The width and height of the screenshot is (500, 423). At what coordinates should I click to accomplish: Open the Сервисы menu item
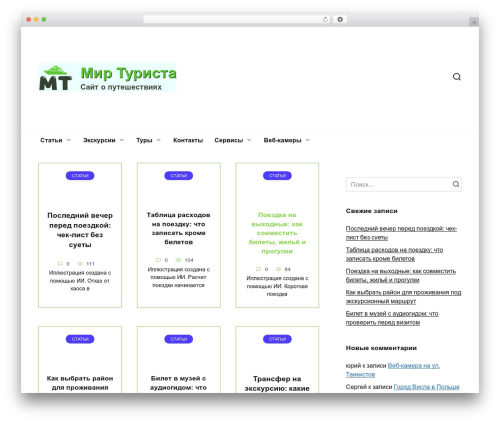tap(229, 140)
